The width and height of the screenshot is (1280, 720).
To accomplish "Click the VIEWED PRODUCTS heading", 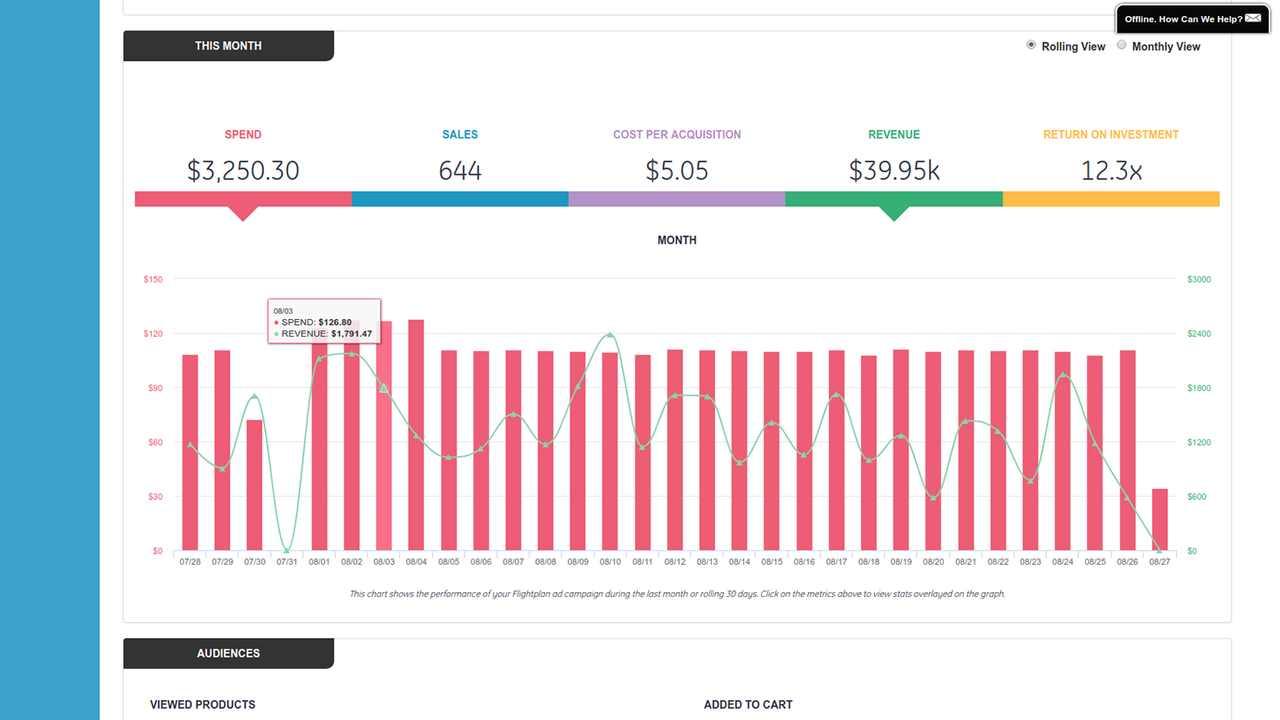I will 203,704.
